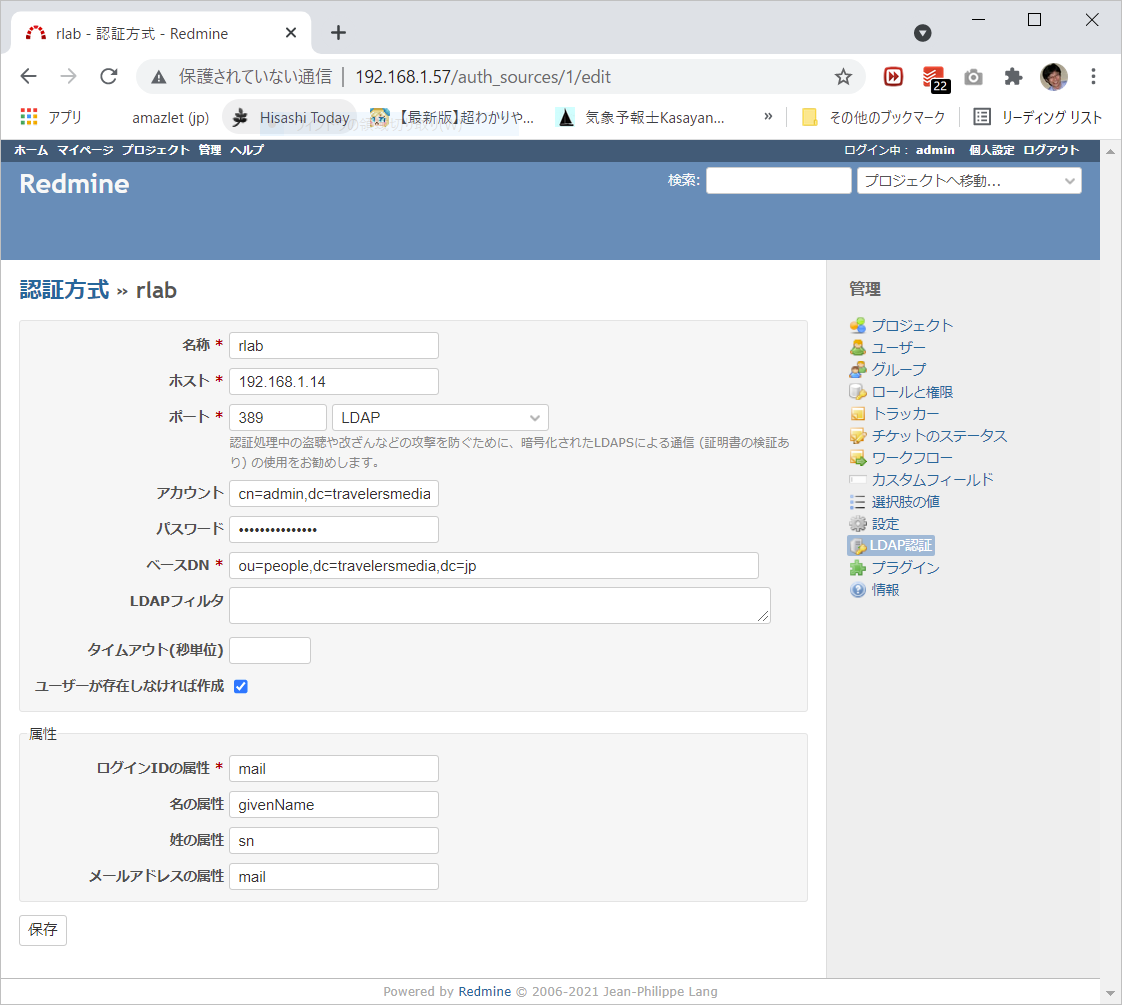Click the Redmine search text field
Viewport: 1122px width, 1005px height.
(x=778, y=181)
